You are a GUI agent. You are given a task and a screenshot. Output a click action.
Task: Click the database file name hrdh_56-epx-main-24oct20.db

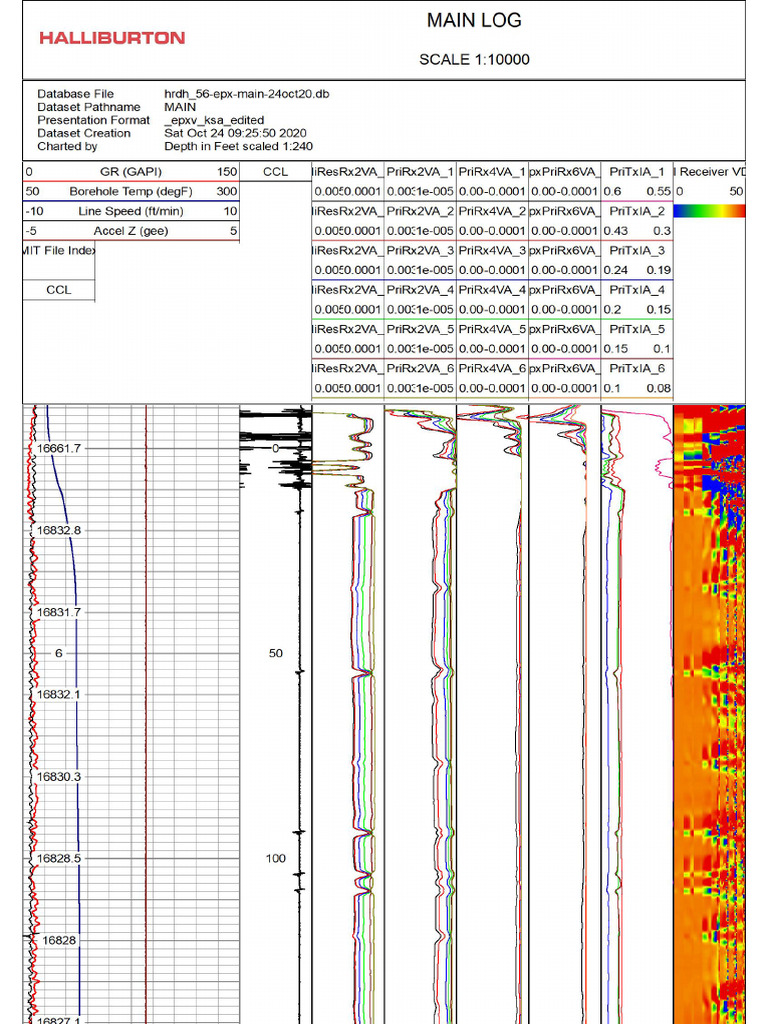tap(247, 94)
